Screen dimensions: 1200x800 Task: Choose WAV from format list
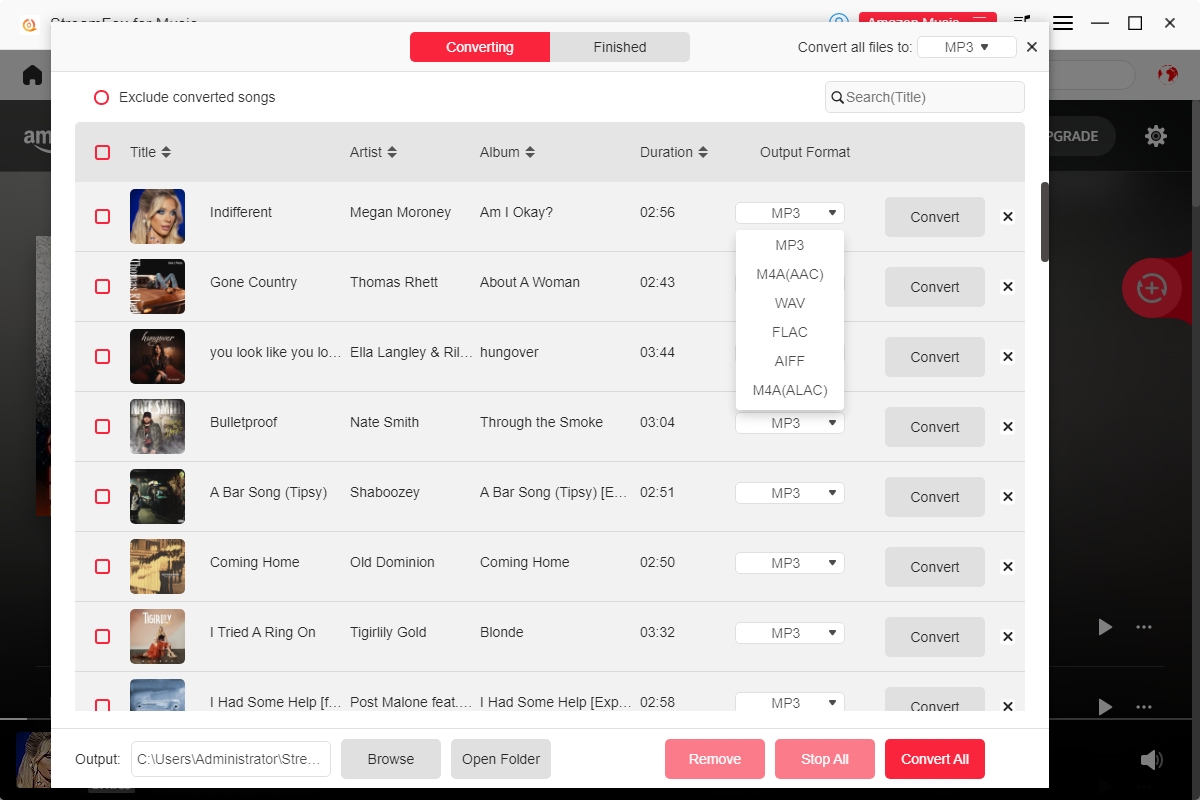(x=790, y=303)
